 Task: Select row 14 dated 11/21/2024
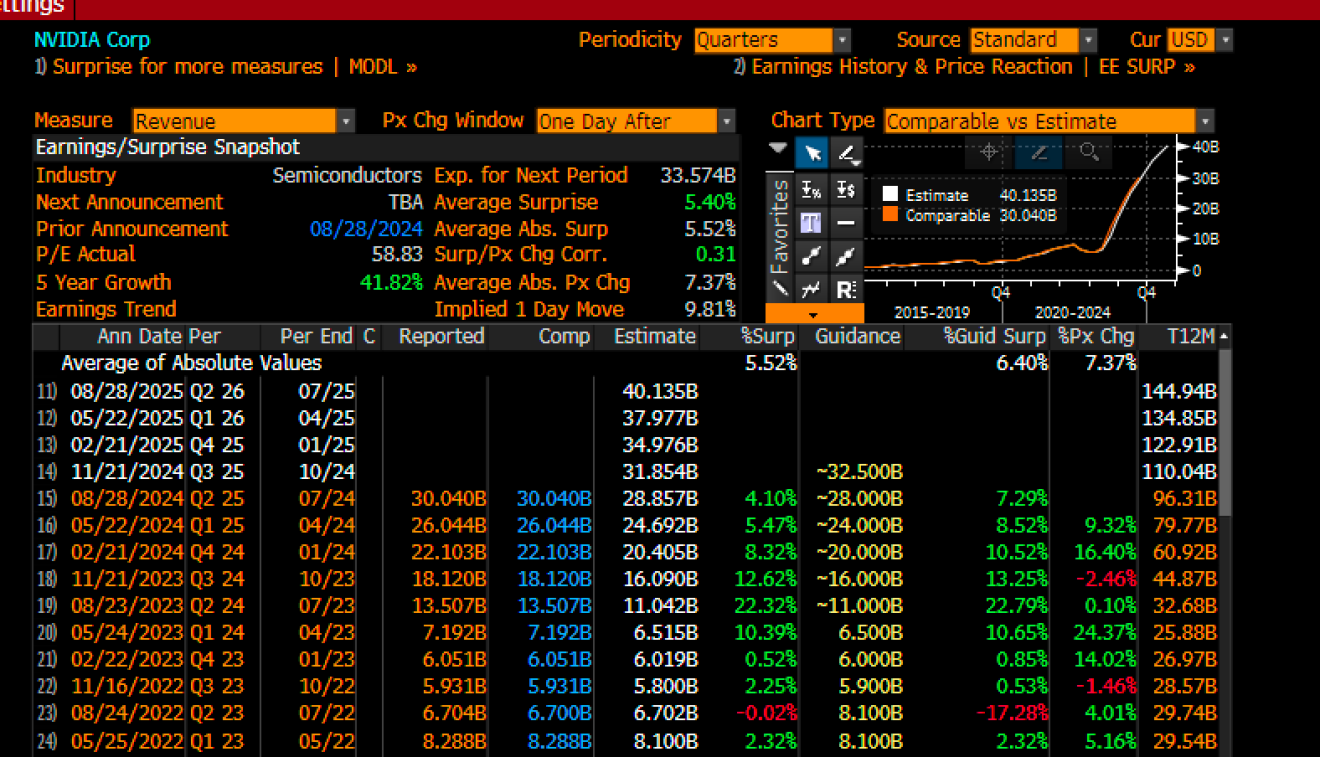(x=626, y=472)
